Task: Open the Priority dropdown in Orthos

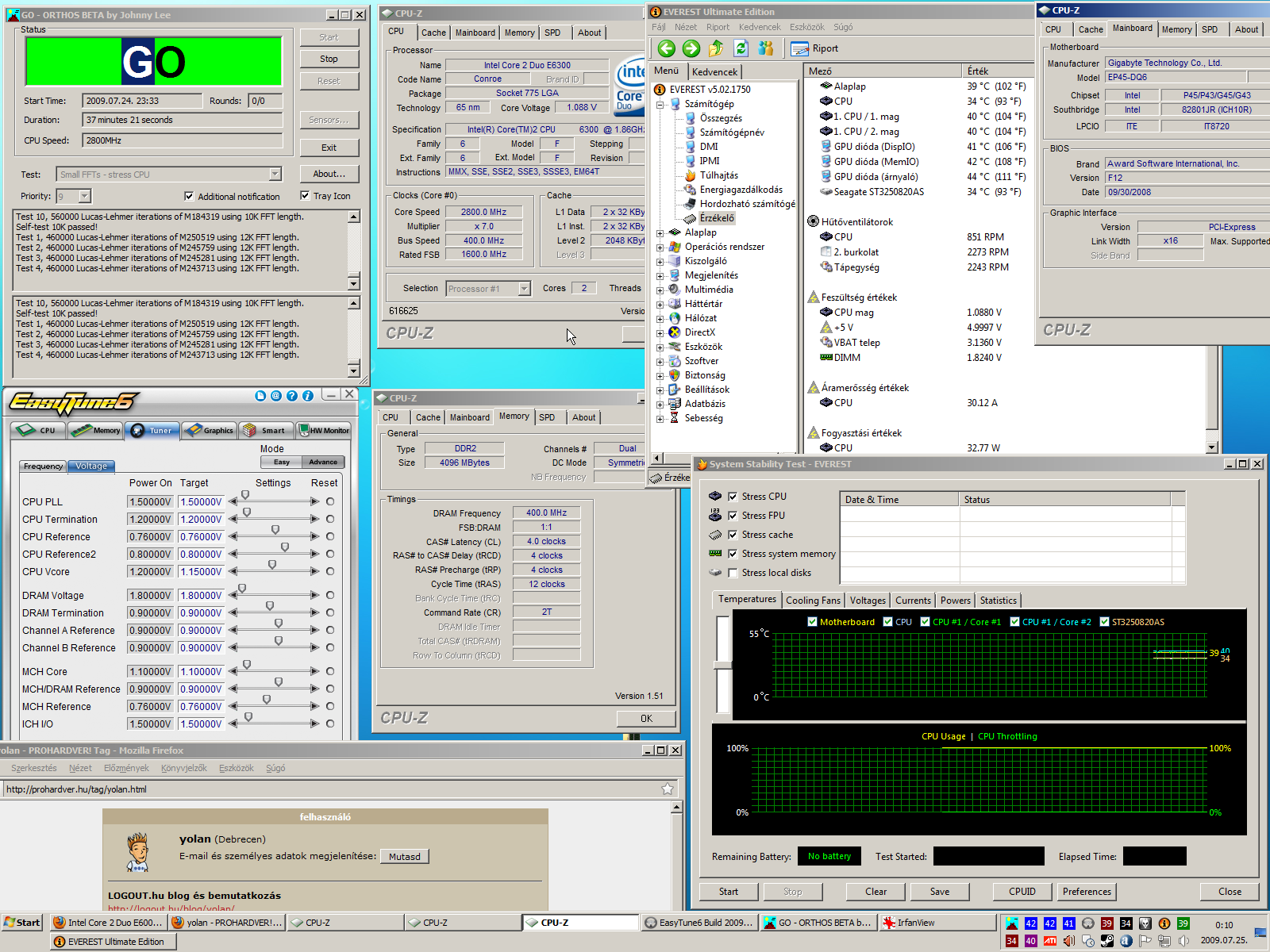Action: 85,196
